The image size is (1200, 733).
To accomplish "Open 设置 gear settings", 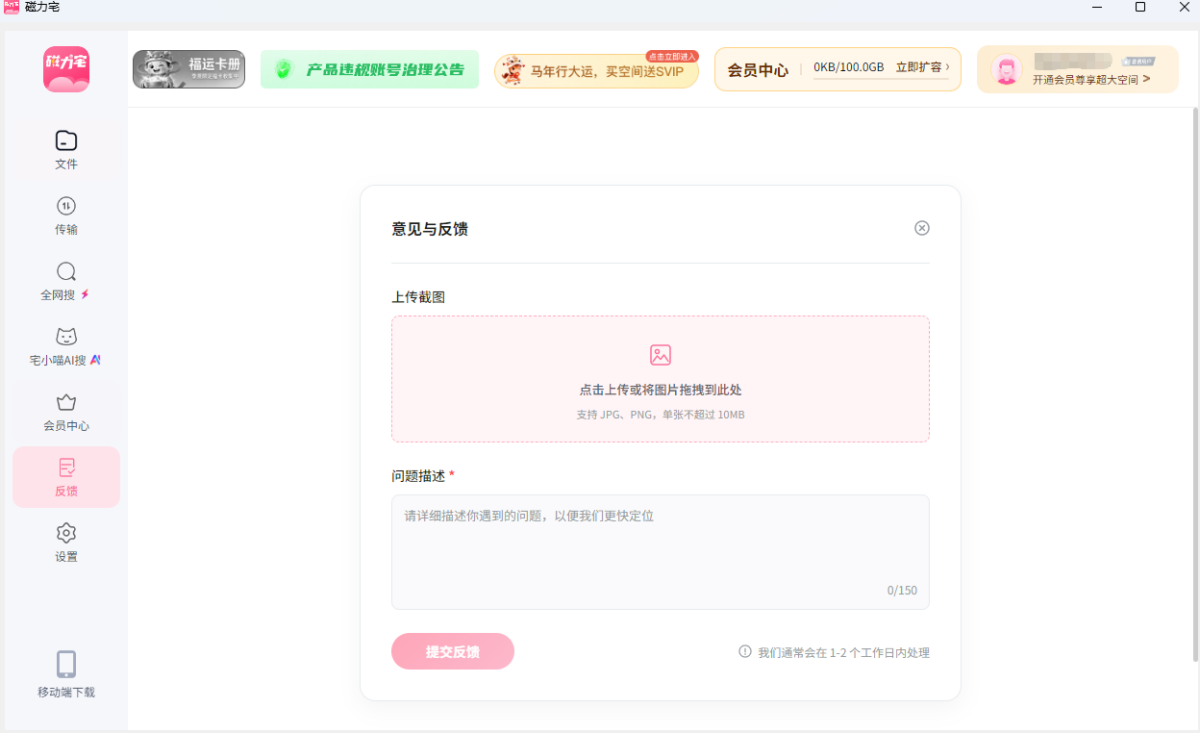I will click(66, 543).
